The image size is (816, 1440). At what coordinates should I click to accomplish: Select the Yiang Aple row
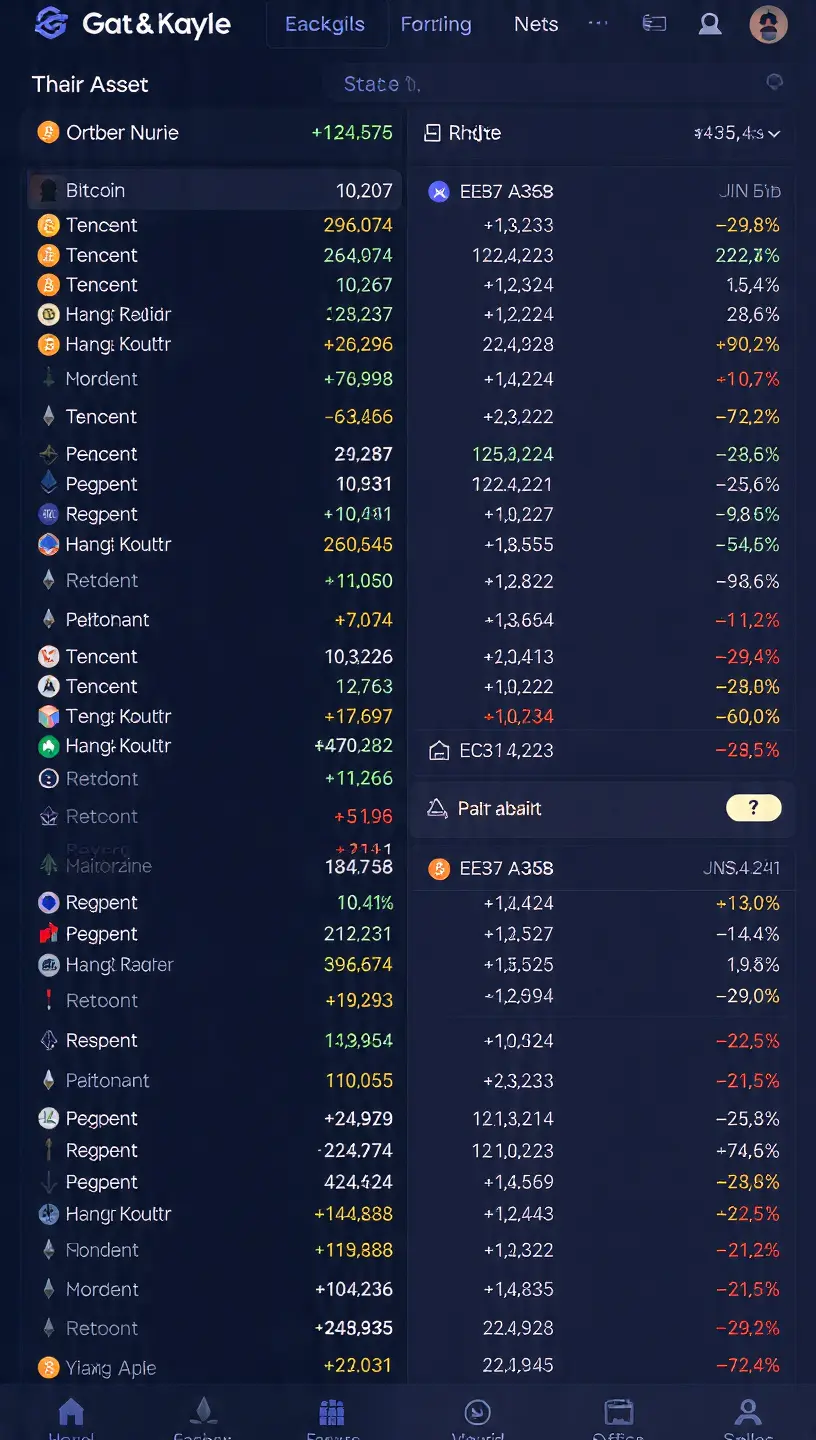click(x=214, y=1367)
